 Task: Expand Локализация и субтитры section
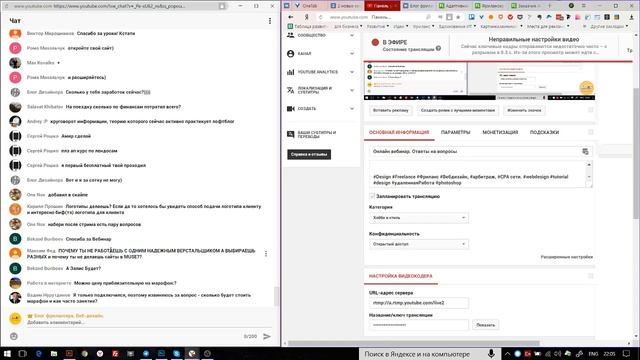(352, 90)
